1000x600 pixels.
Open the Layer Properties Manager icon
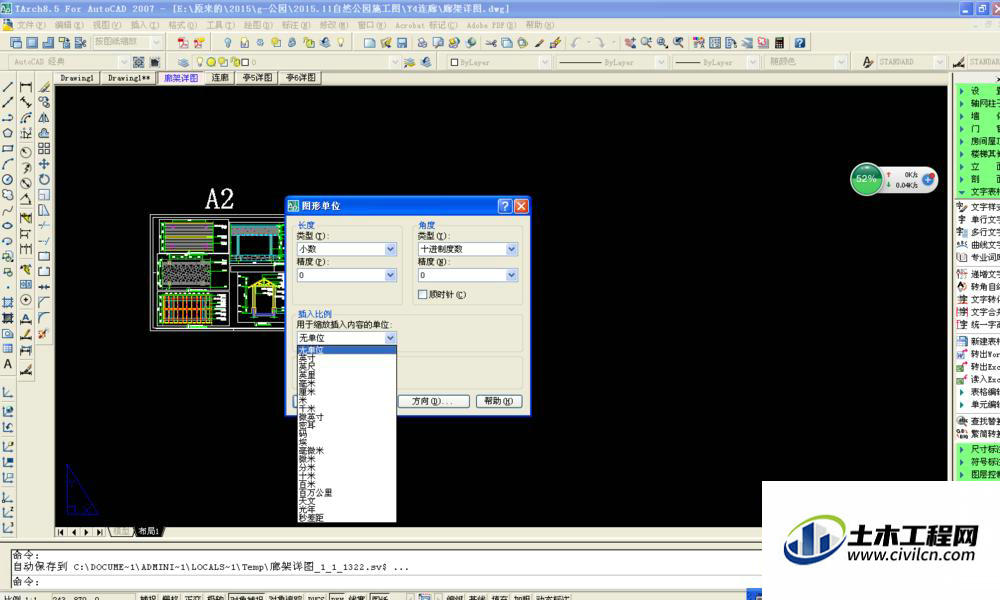(183, 62)
